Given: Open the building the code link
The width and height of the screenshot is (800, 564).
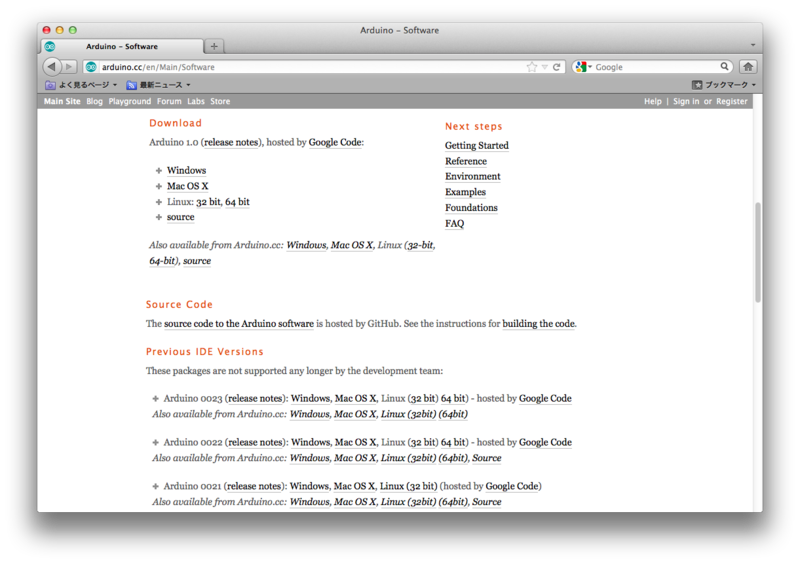Looking at the screenshot, I should pyautogui.click(x=539, y=324).
